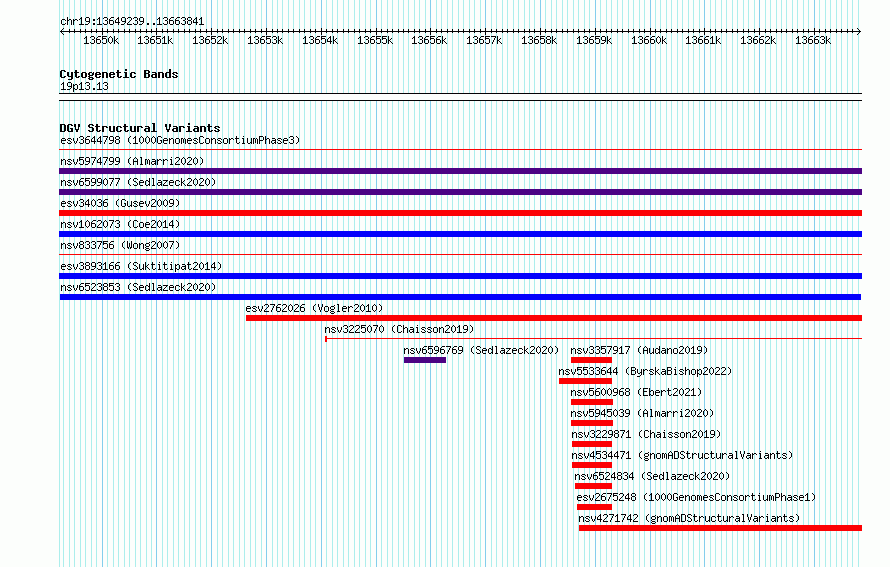Open esv3893166 (Suktitipat2014) variant label
Screen dimensions: 890x567
point(141,266)
